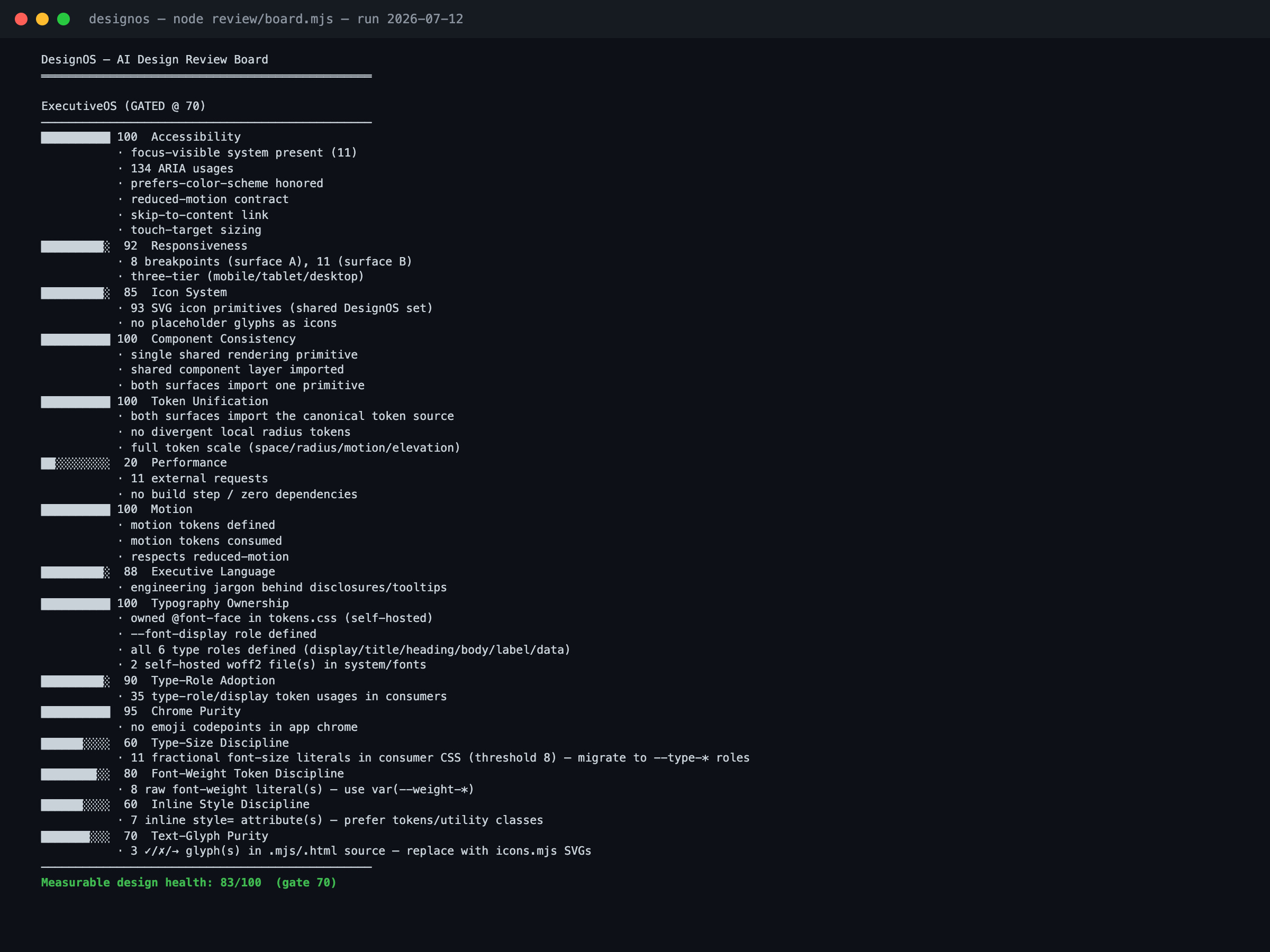Click the Typography Ownership heading

[220, 603]
